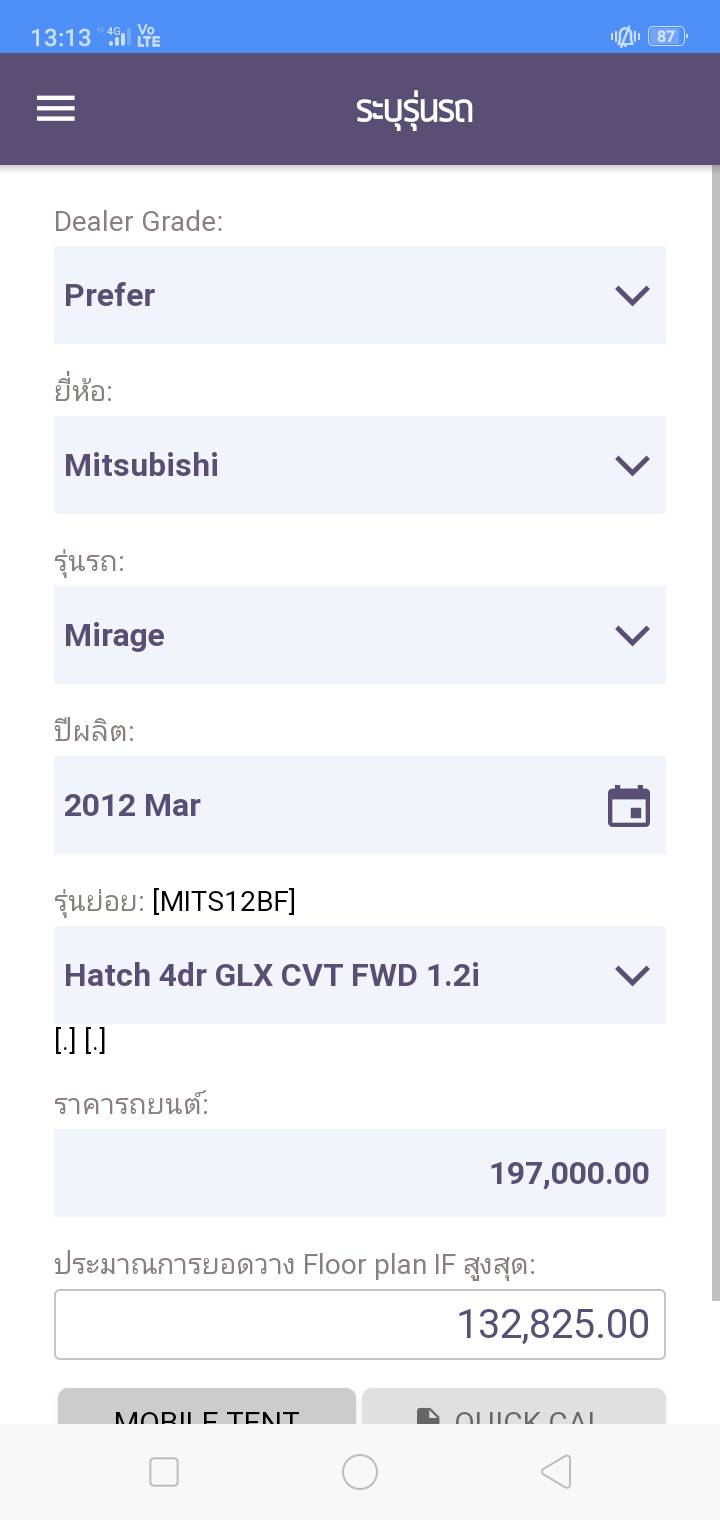This screenshot has width=720, height=1520.
Task: Open the Mitsubishi brand dropdown
Action: 360,465
